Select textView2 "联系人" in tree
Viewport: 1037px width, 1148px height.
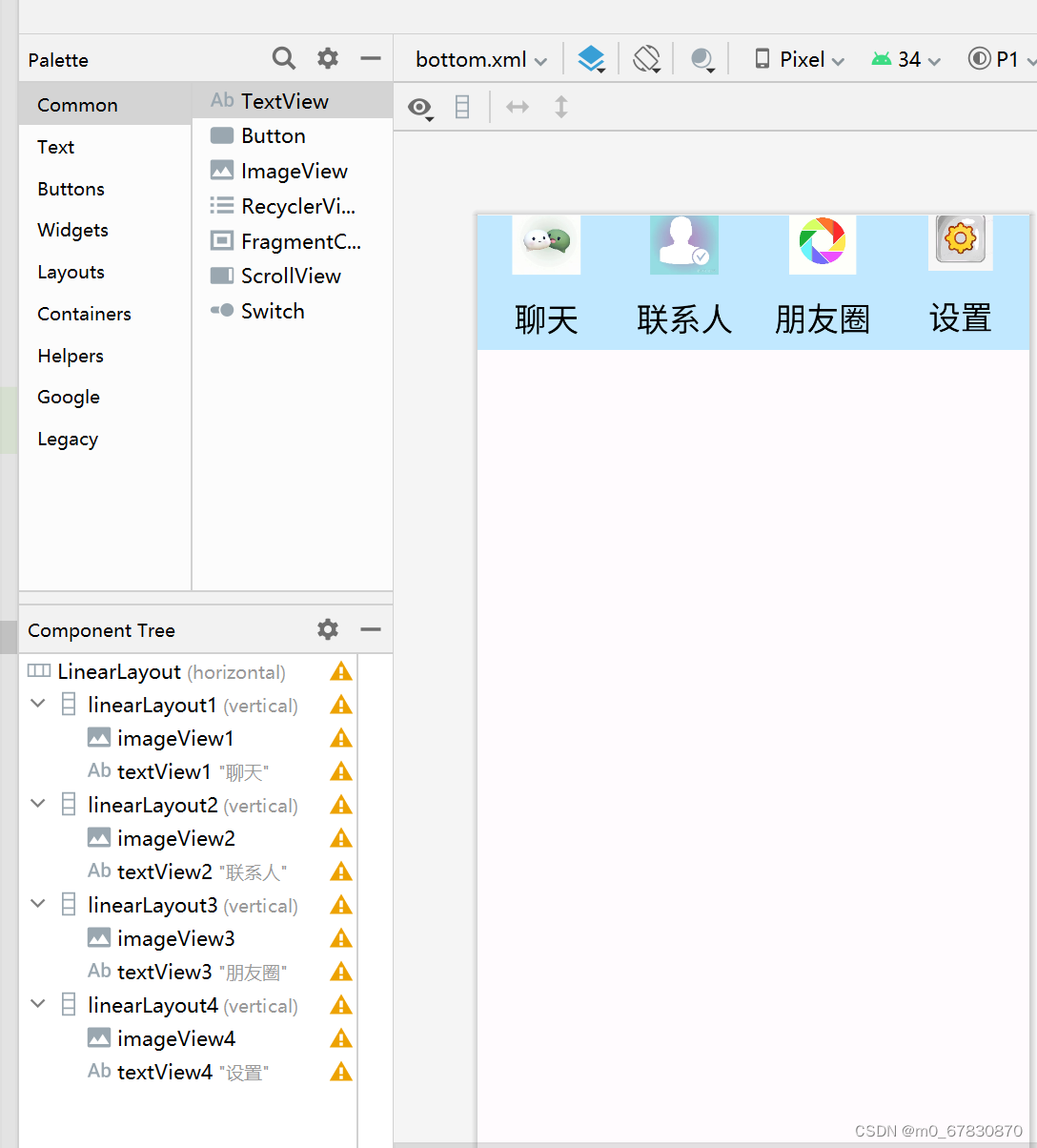(188, 872)
